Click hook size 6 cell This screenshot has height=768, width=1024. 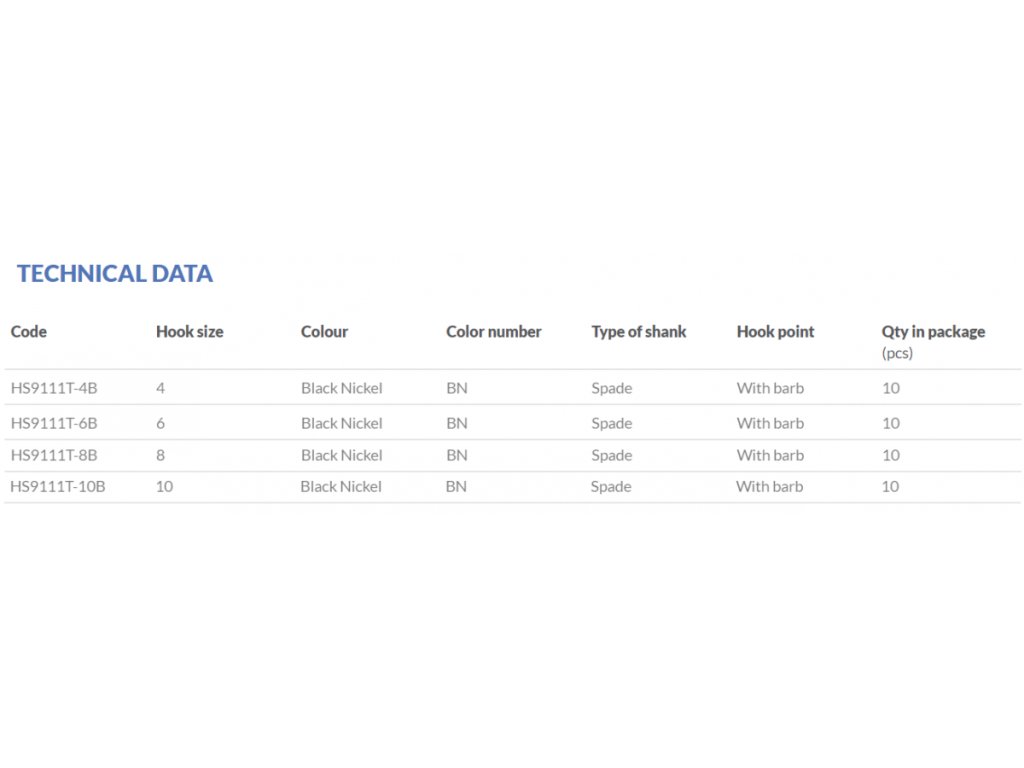(x=160, y=423)
